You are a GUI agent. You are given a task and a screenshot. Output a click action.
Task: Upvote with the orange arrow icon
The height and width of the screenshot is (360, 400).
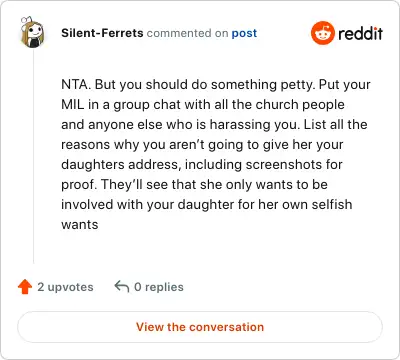point(25,287)
